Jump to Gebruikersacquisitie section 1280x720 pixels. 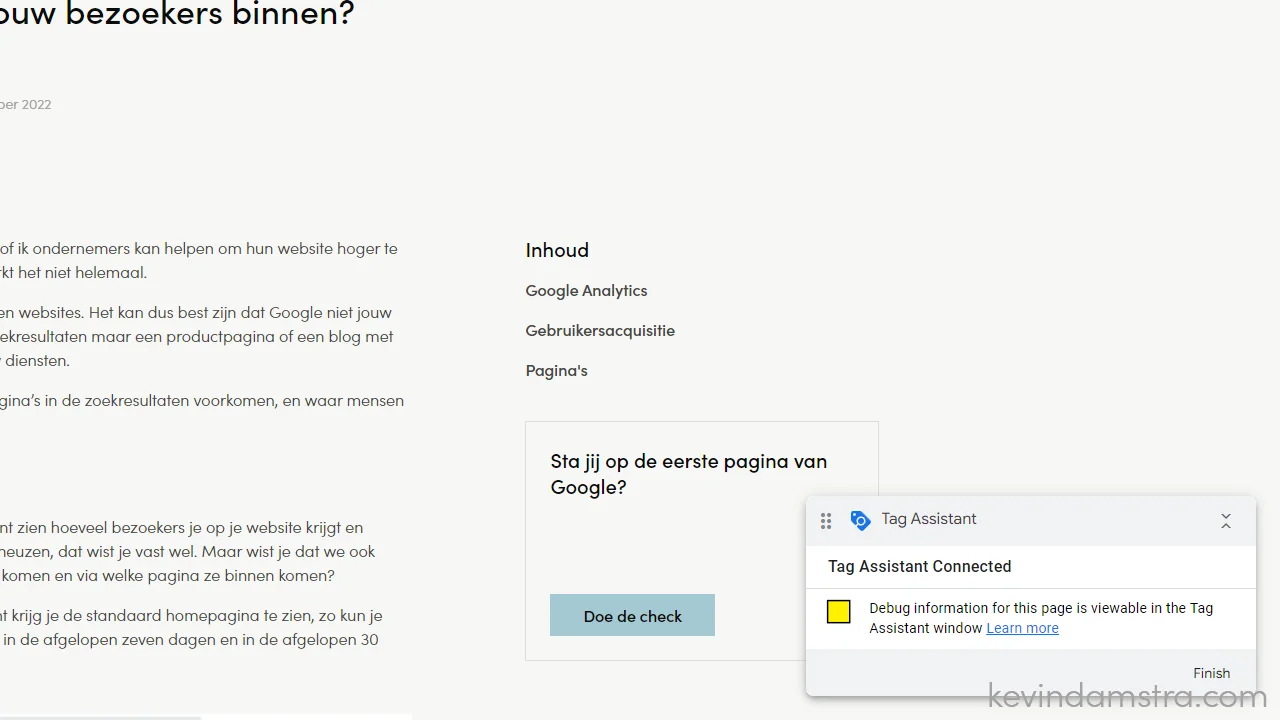pos(600,330)
